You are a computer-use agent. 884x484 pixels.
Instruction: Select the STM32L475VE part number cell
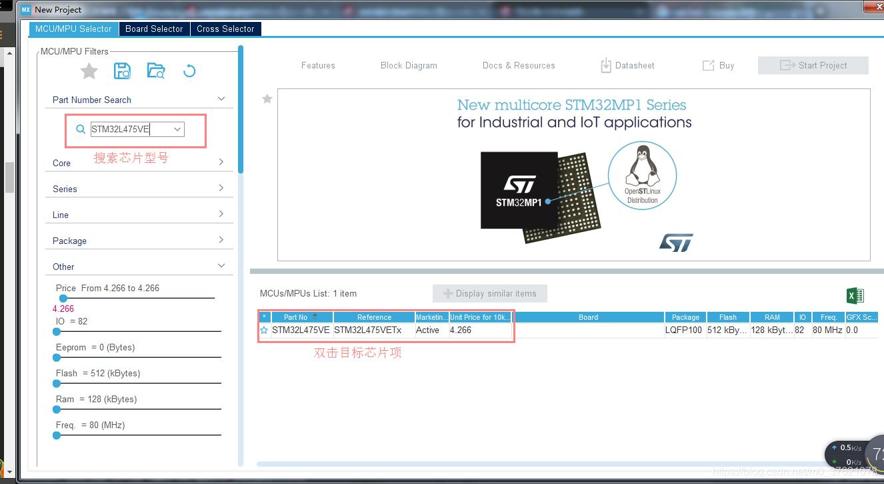click(x=300, y=330)
